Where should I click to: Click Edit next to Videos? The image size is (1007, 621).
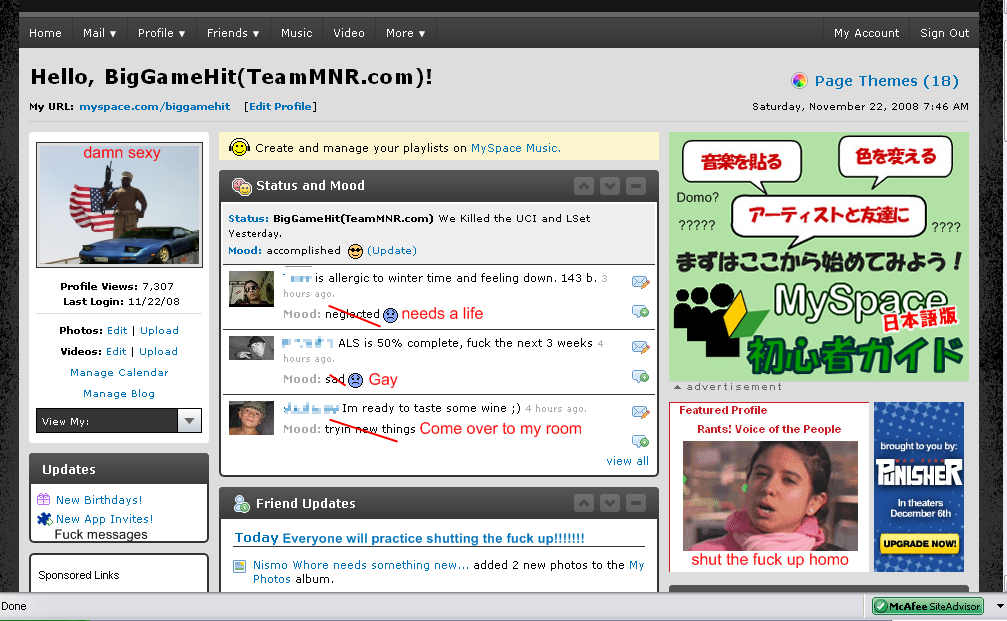(x=116, y=351)
